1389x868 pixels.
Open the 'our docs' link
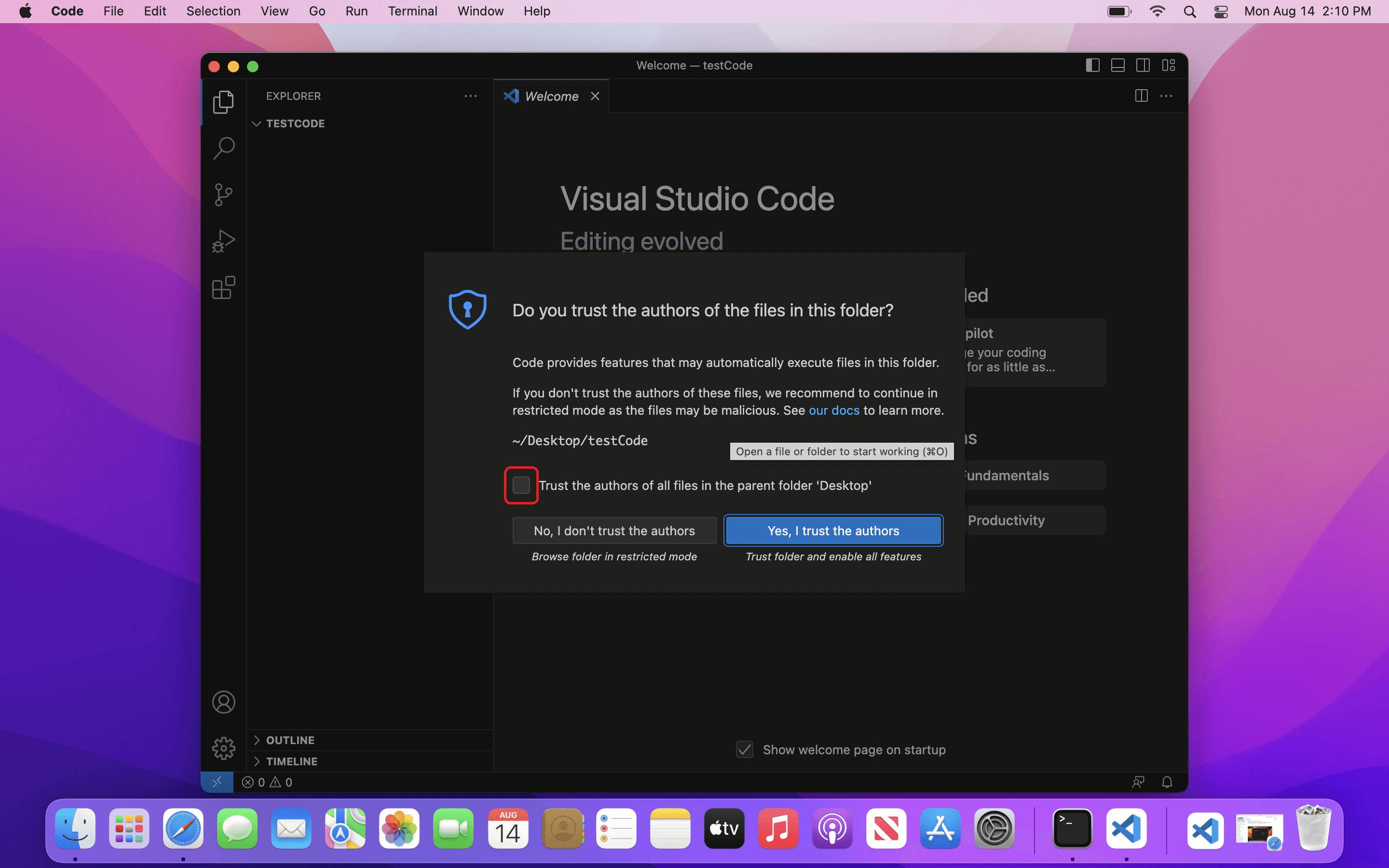[x=833, y=410]
